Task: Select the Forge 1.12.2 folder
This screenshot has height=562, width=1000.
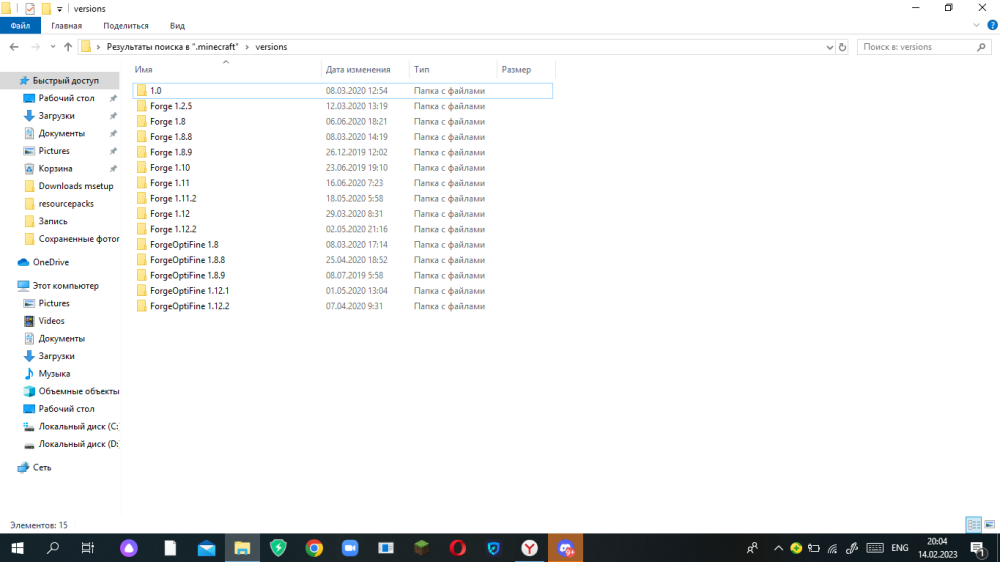Action: point(342,229)
